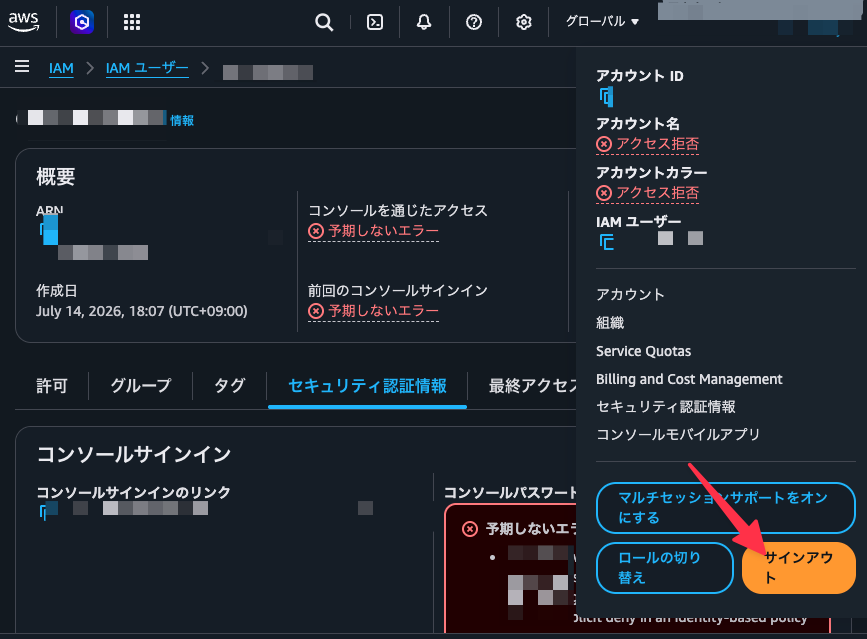
Task: Open the AWS home logo
Action: (24, 22)
